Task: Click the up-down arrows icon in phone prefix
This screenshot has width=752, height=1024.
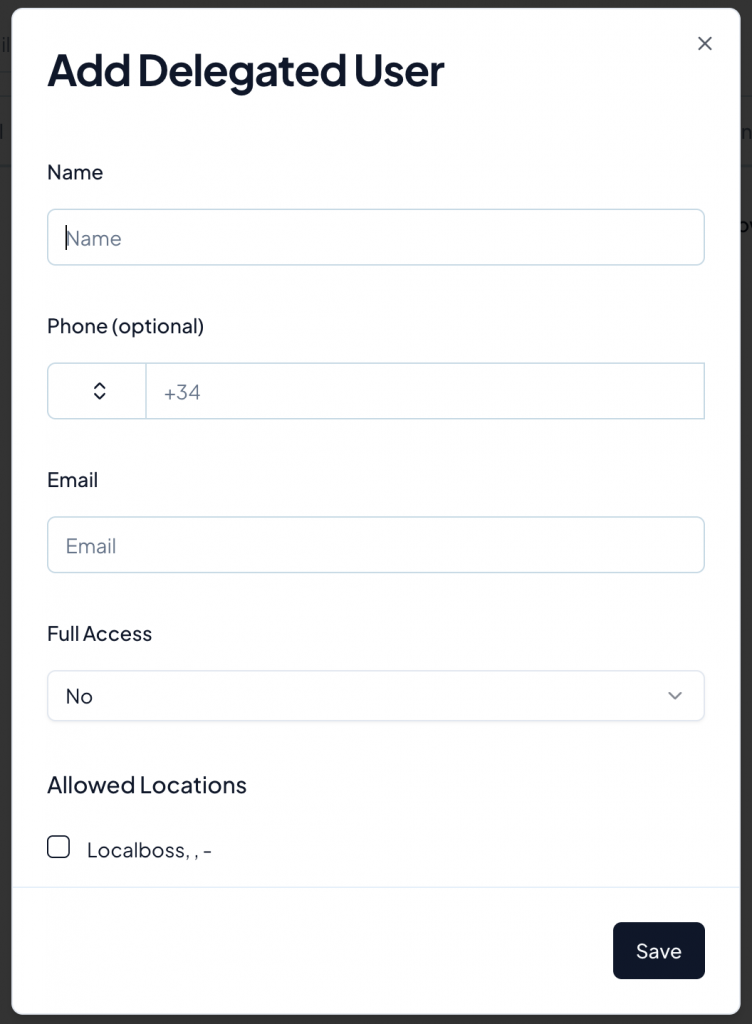Action: click(x=100, y=391)
